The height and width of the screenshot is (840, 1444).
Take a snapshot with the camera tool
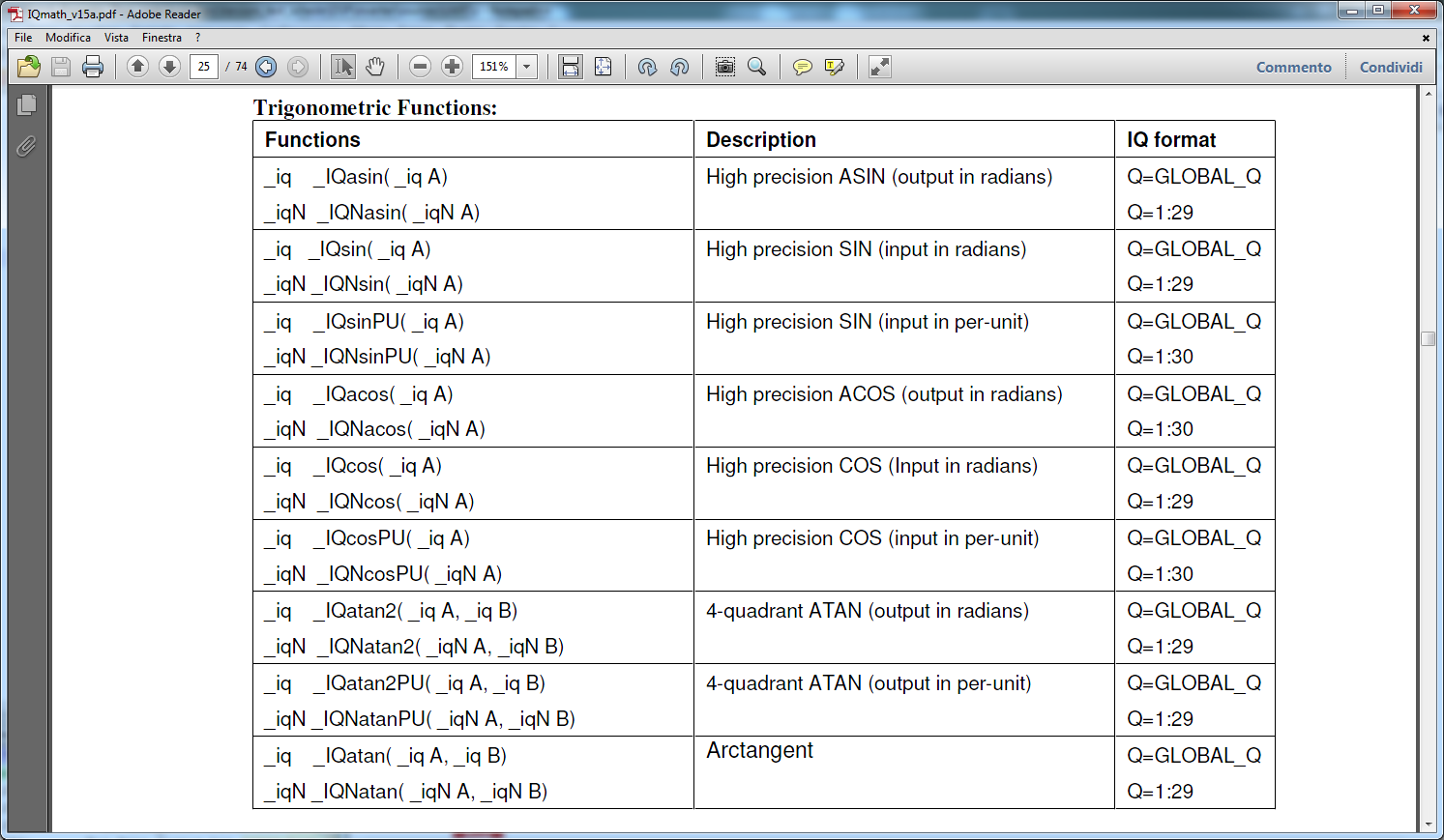click(x=724, y=67)
